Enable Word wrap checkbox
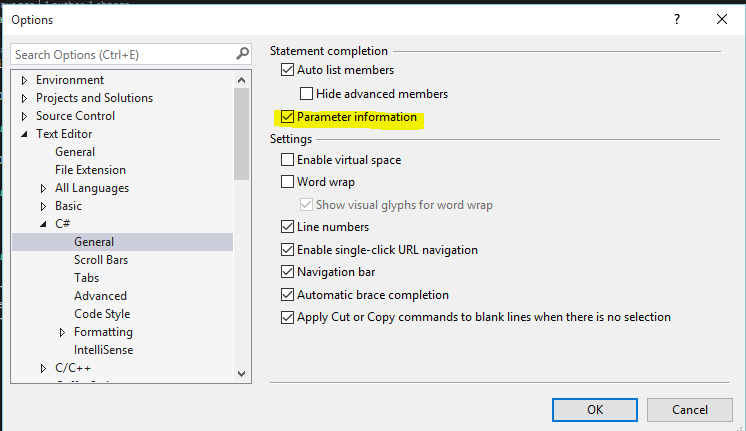 pyautogui.click(x=287, y=182)
